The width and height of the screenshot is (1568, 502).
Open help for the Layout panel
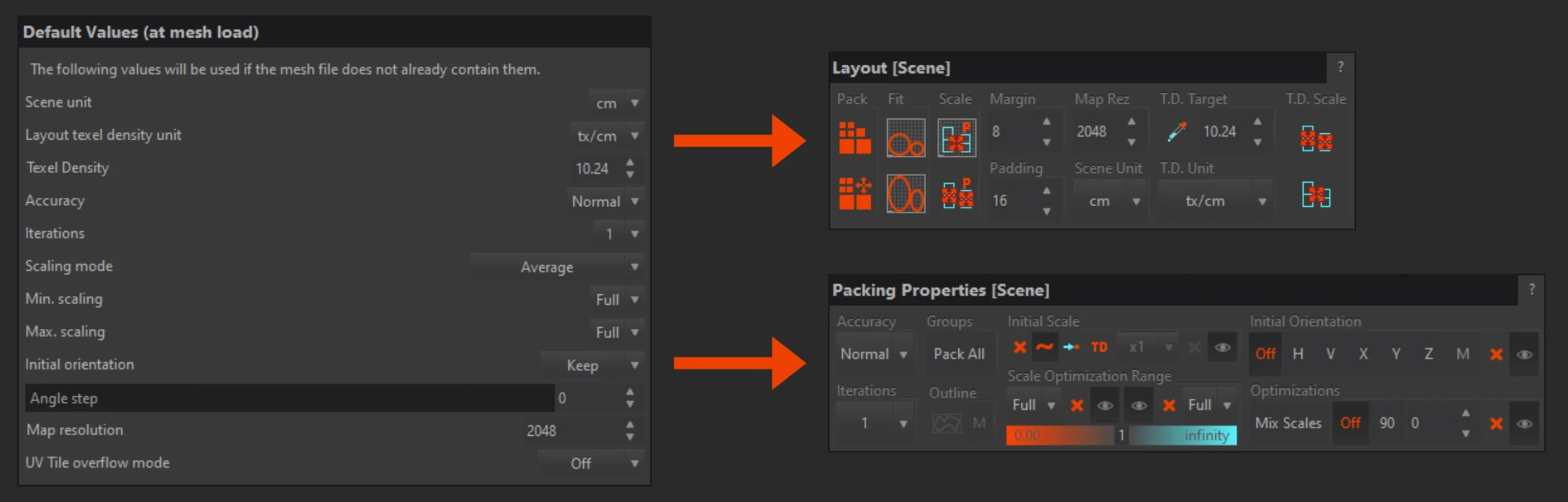(x=1340, y=67)
